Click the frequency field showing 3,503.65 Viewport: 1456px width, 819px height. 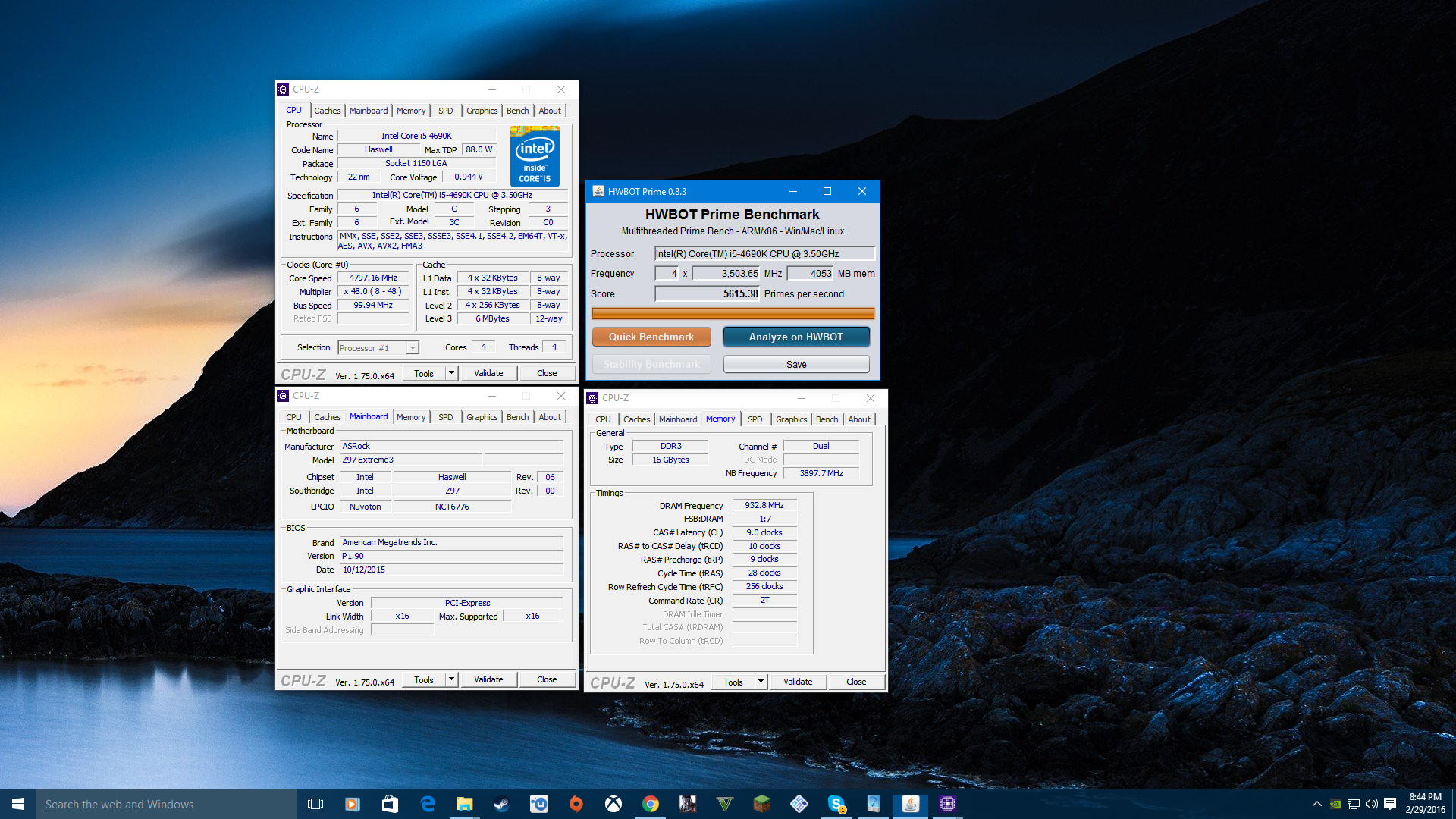click(x=726, y=273)
